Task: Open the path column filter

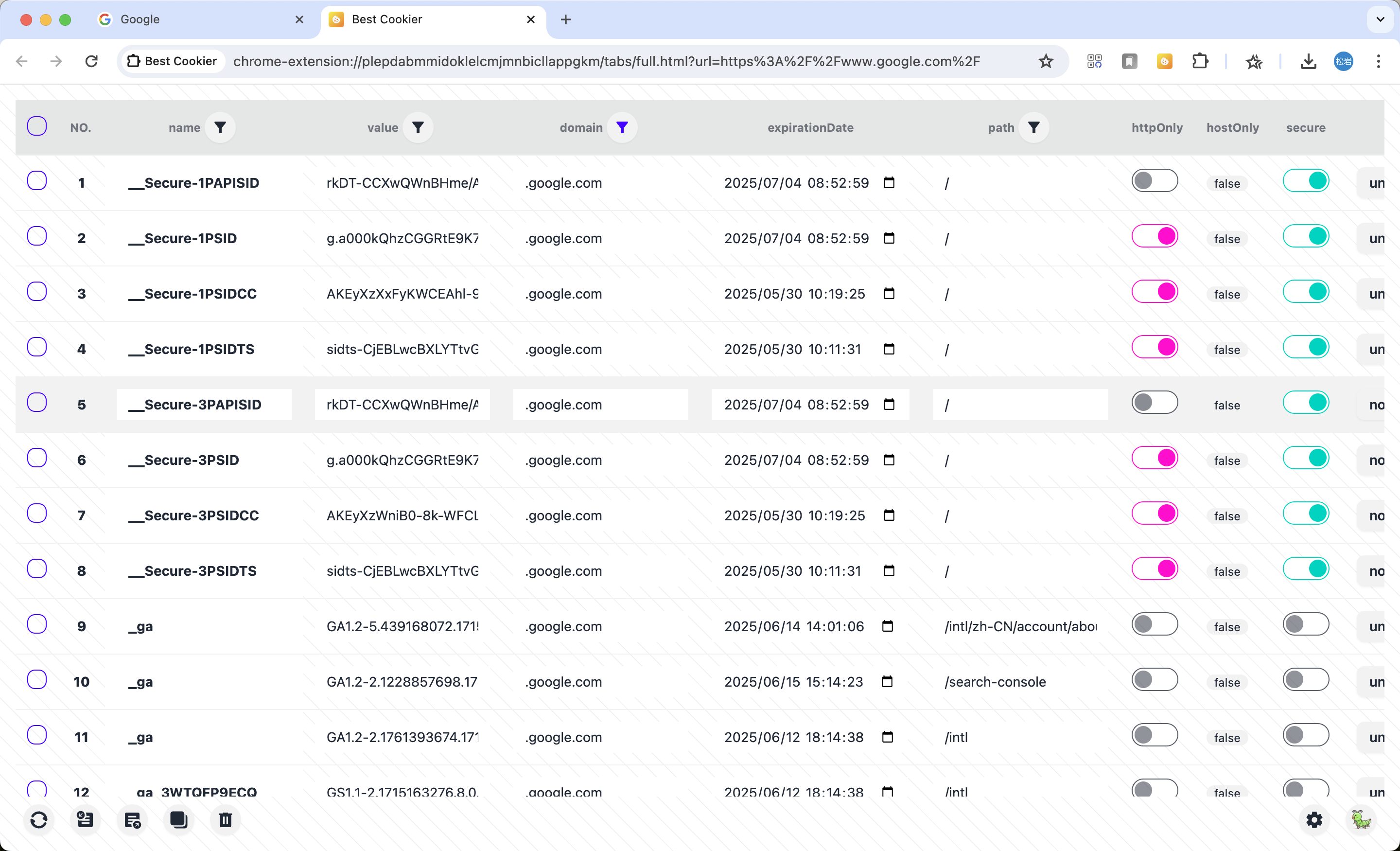Action: 1033,127
